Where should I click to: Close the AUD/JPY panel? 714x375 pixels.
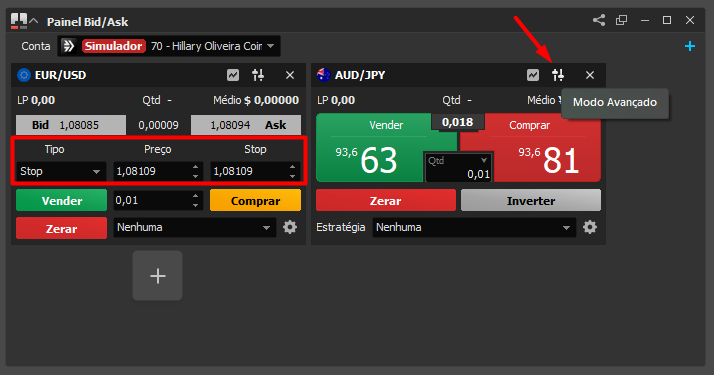point(590,75)
